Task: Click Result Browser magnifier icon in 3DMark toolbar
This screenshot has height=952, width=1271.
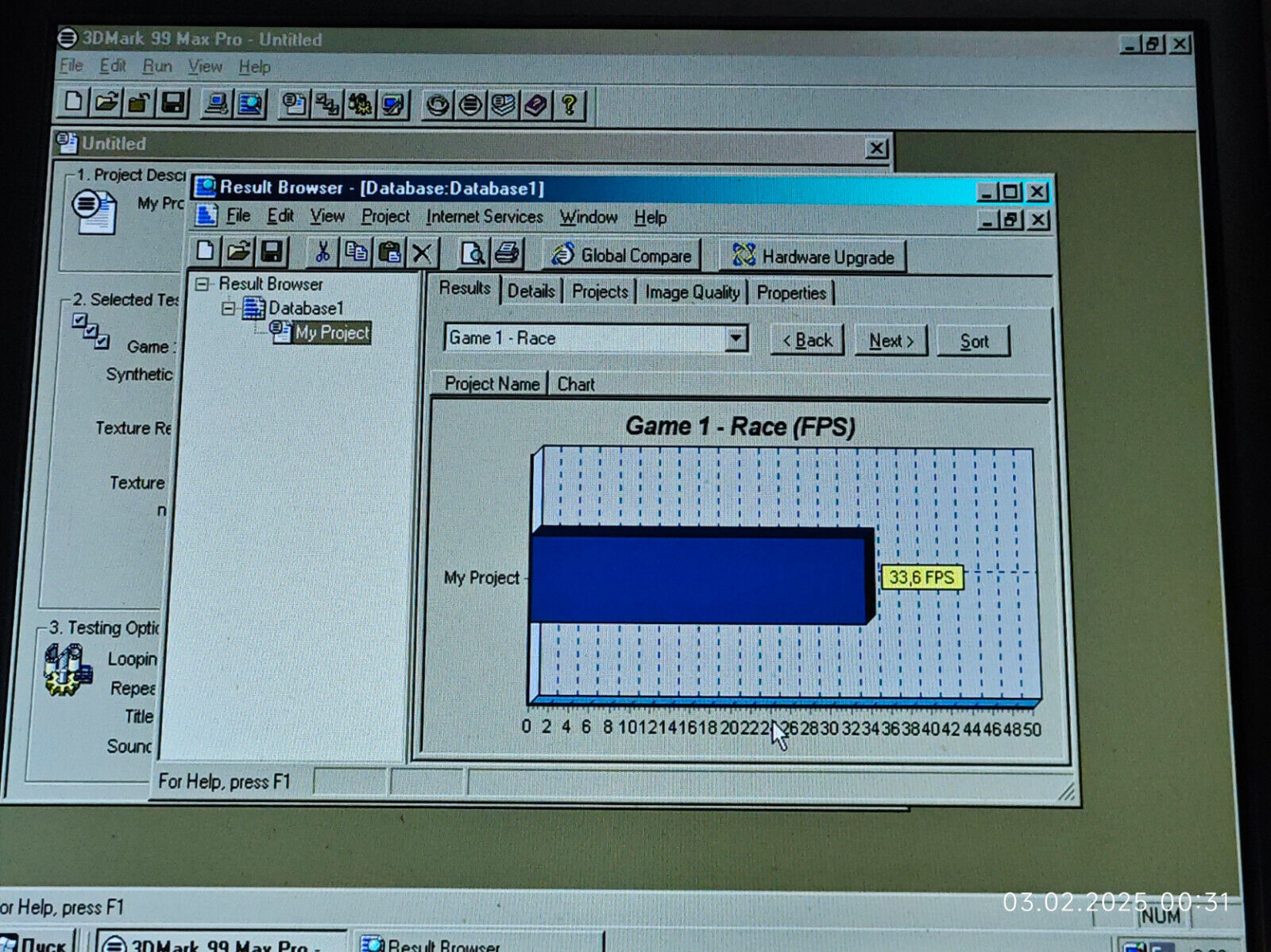Action: pos(249,104)
